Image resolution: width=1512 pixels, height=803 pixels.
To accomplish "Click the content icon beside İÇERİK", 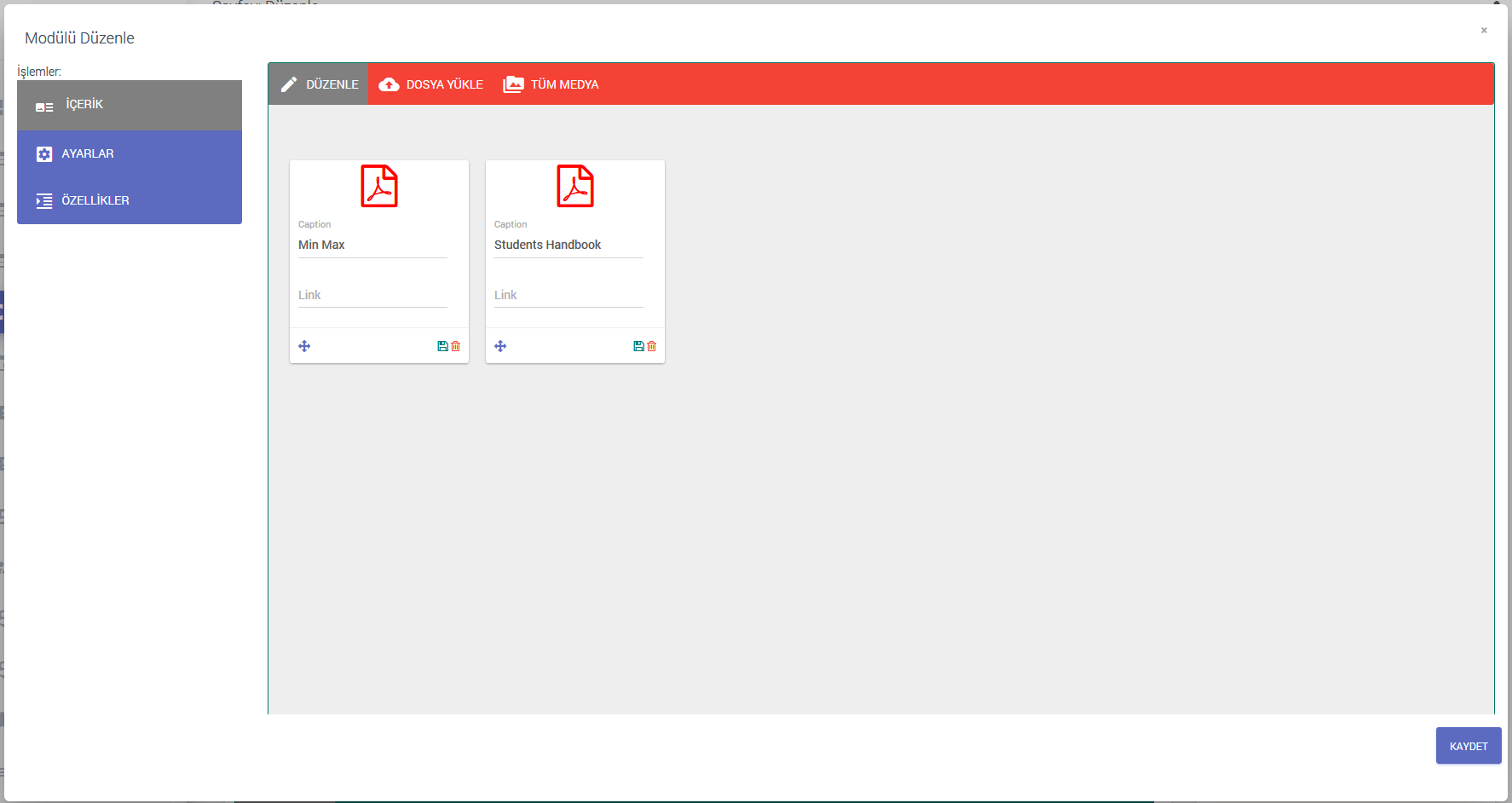I will pyautogui.click(x=44, y=107).
